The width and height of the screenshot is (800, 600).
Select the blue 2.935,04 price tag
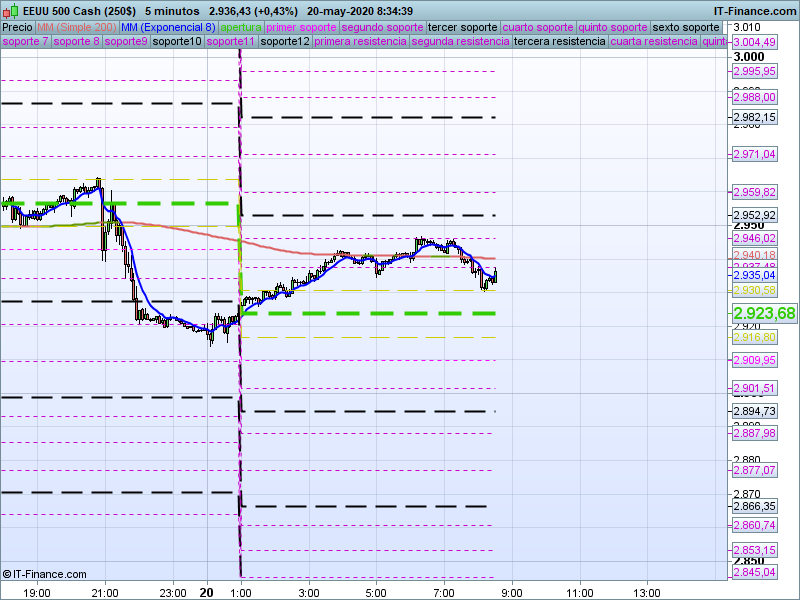(x=754, y=274)
